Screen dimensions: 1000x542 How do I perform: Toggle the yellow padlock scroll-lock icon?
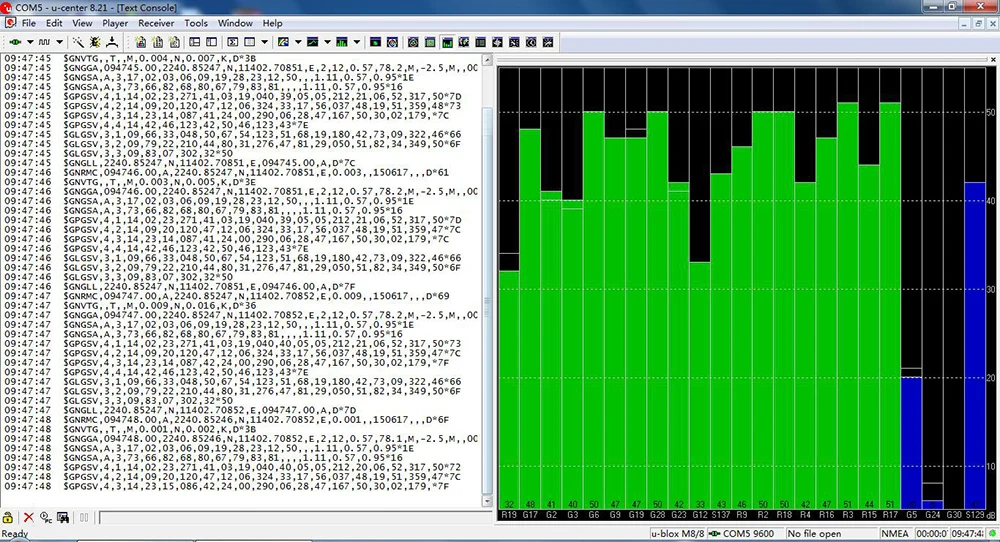tap(8, 517)
